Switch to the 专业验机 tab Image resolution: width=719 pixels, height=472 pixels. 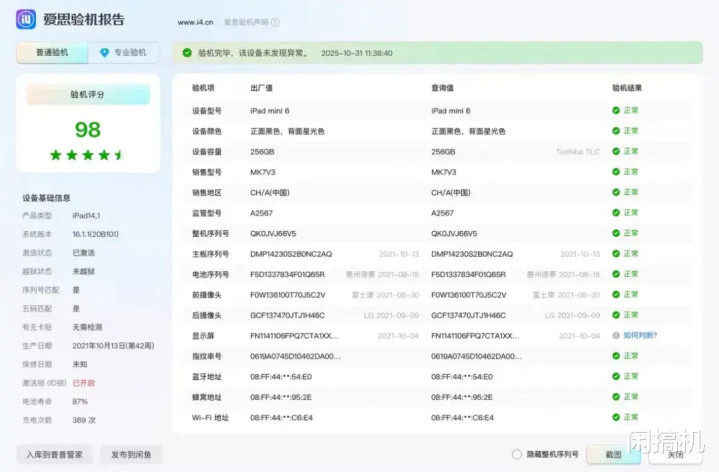coord(124,53)
